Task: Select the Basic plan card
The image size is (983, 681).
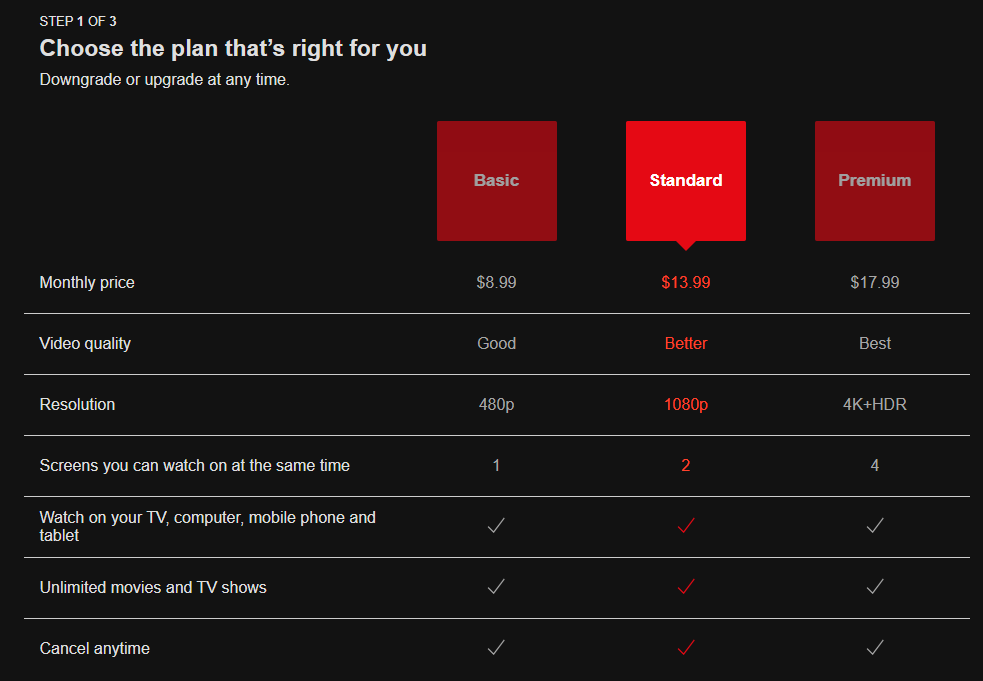Action: [496, 180]
